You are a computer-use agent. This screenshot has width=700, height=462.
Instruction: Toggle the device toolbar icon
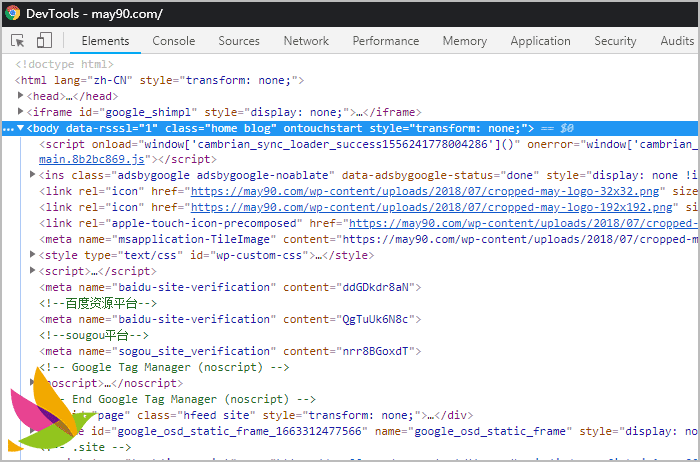pos(44,41)
